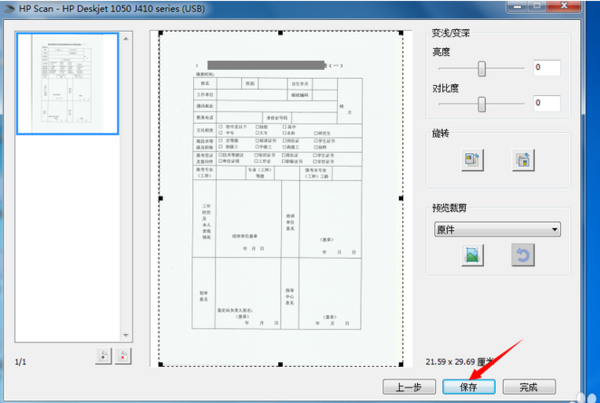Click the undo crop arrow icon
This screenshot has height=403, width=600.
(x=521, y=256)
